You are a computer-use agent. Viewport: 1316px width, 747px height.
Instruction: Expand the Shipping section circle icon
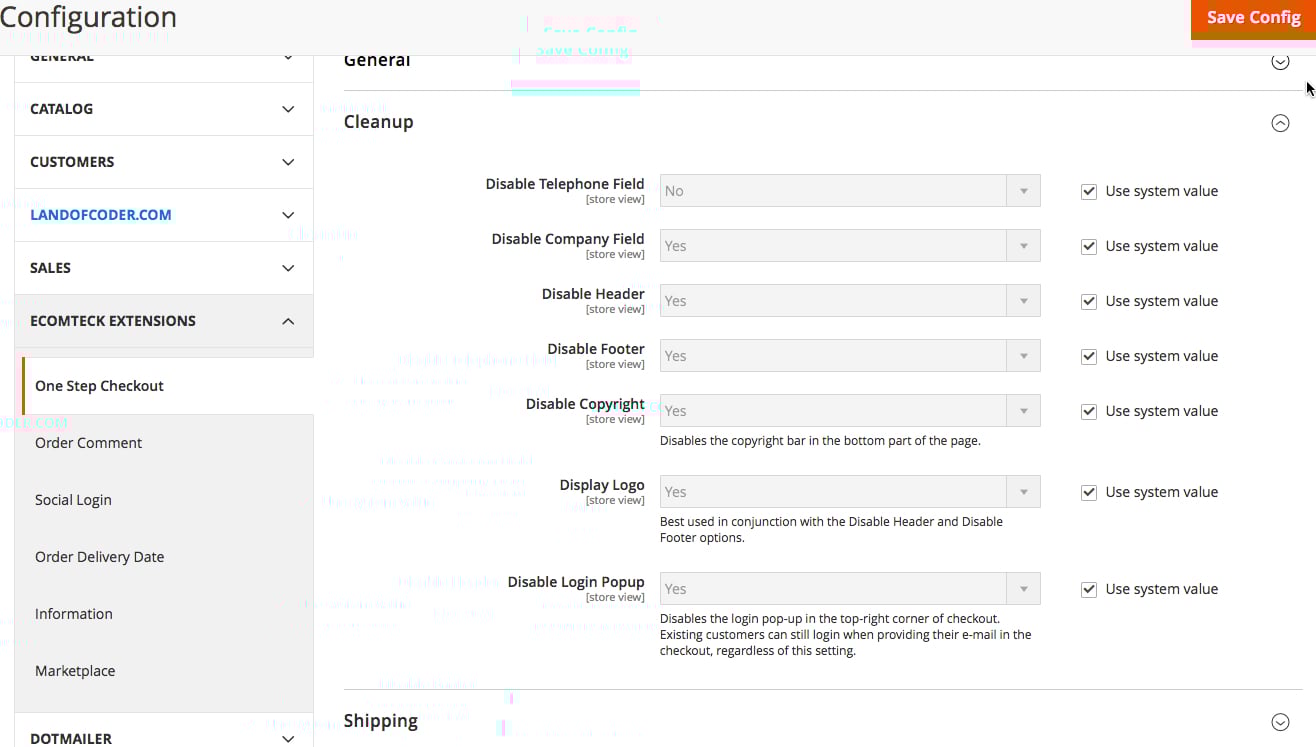1280,722
